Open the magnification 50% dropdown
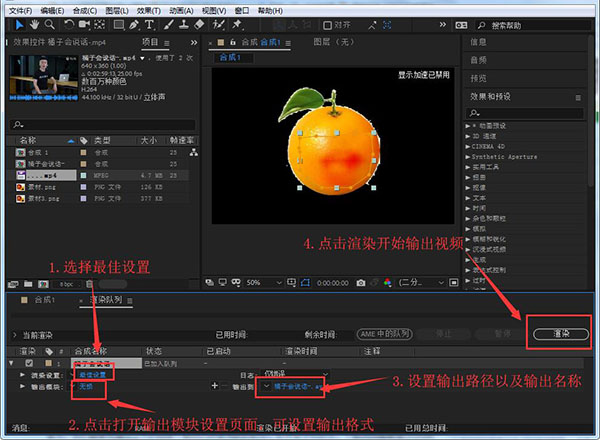Screen dimensions: 600x440 pos(264,283)
